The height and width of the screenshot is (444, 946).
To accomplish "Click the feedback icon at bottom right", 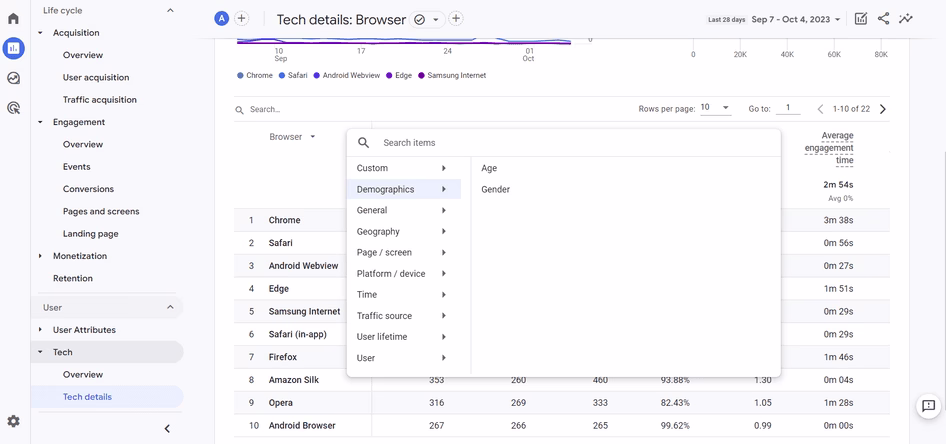I will pyautogui.click(x=928, y=406).
